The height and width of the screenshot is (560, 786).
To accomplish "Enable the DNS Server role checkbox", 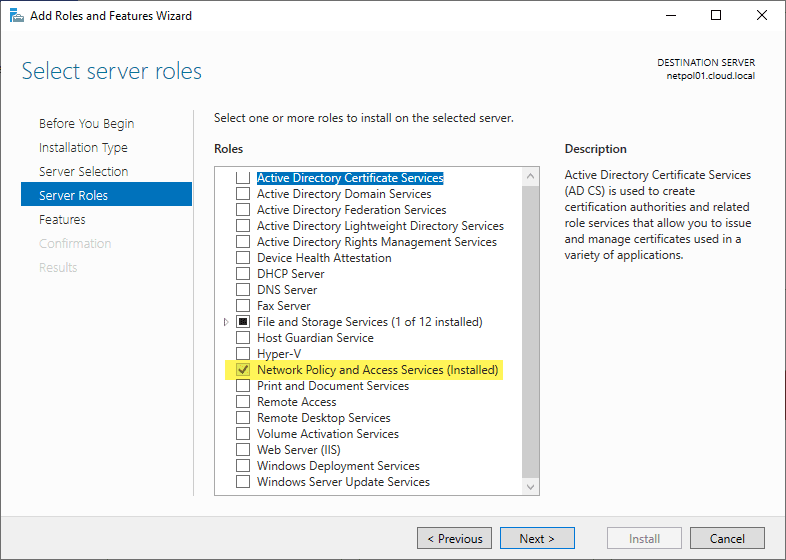I will pos(242,290).
